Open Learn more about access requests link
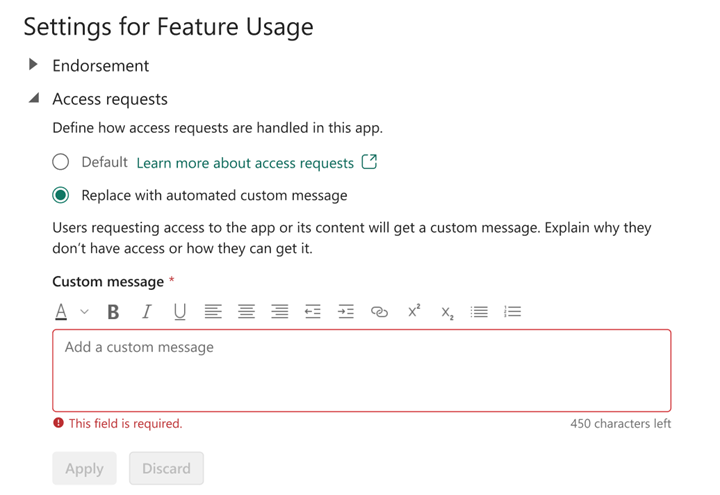 pyautogui.click(x=245, y=162)
